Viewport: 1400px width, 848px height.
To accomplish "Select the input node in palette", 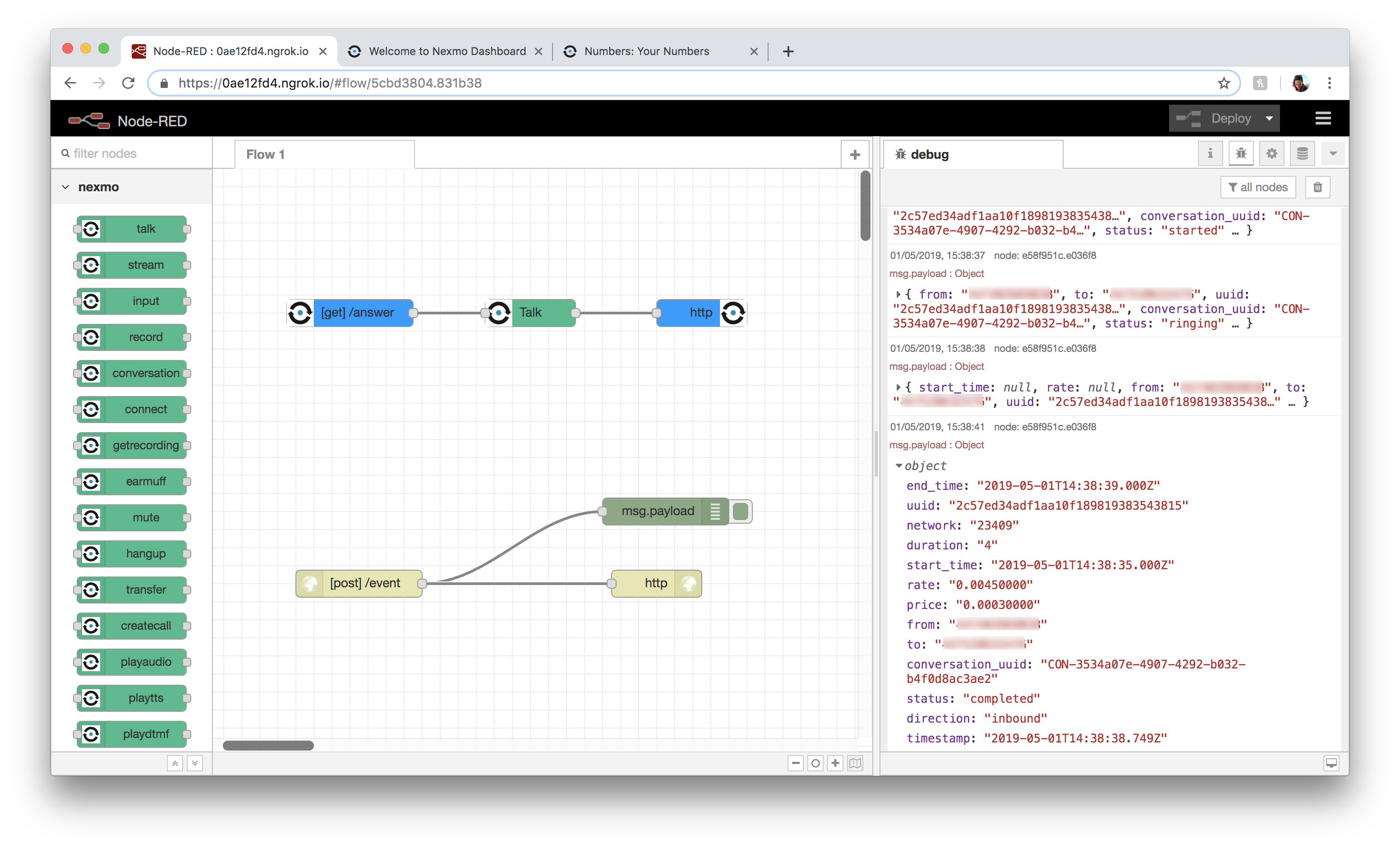I will pyautogui.click(x=132, y=301).
